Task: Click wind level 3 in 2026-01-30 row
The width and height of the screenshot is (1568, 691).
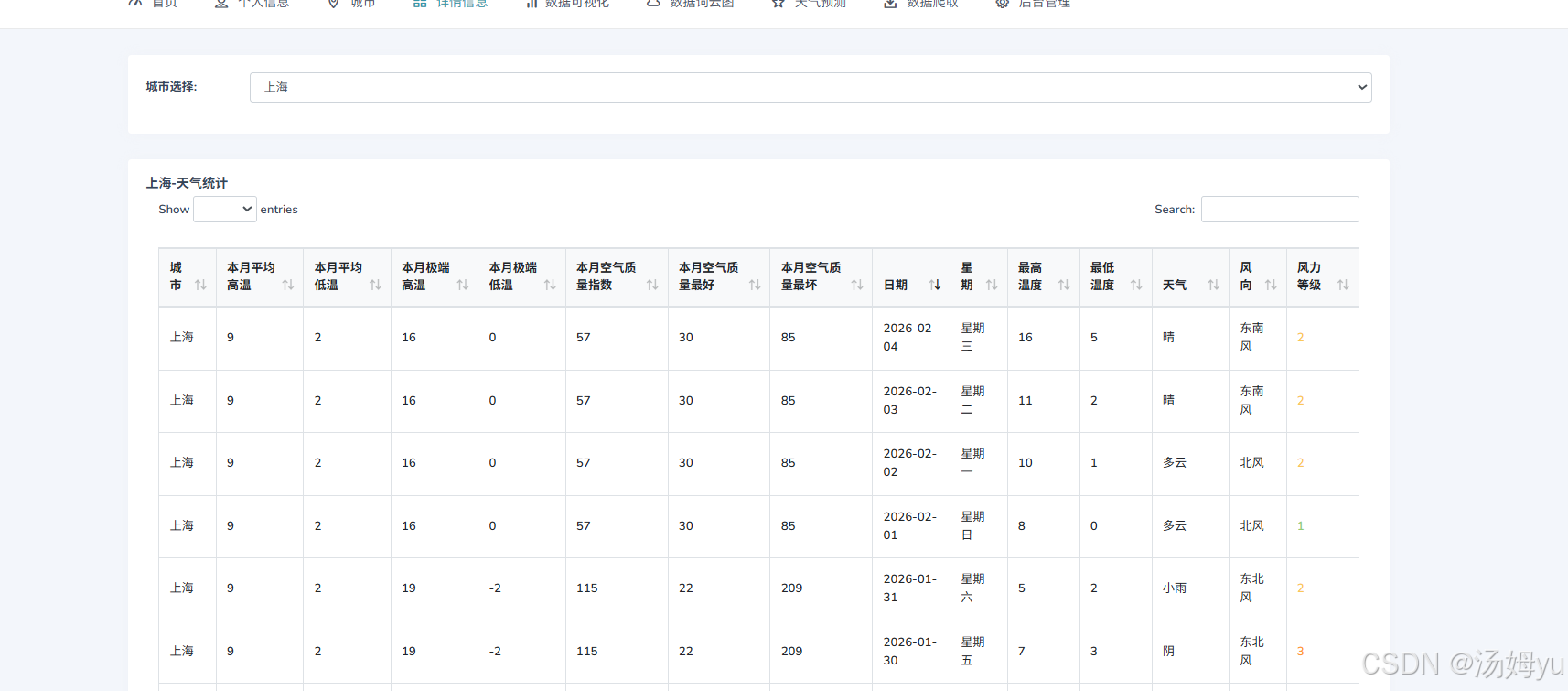Action: pyautogui.click(x=1301, y=652)
